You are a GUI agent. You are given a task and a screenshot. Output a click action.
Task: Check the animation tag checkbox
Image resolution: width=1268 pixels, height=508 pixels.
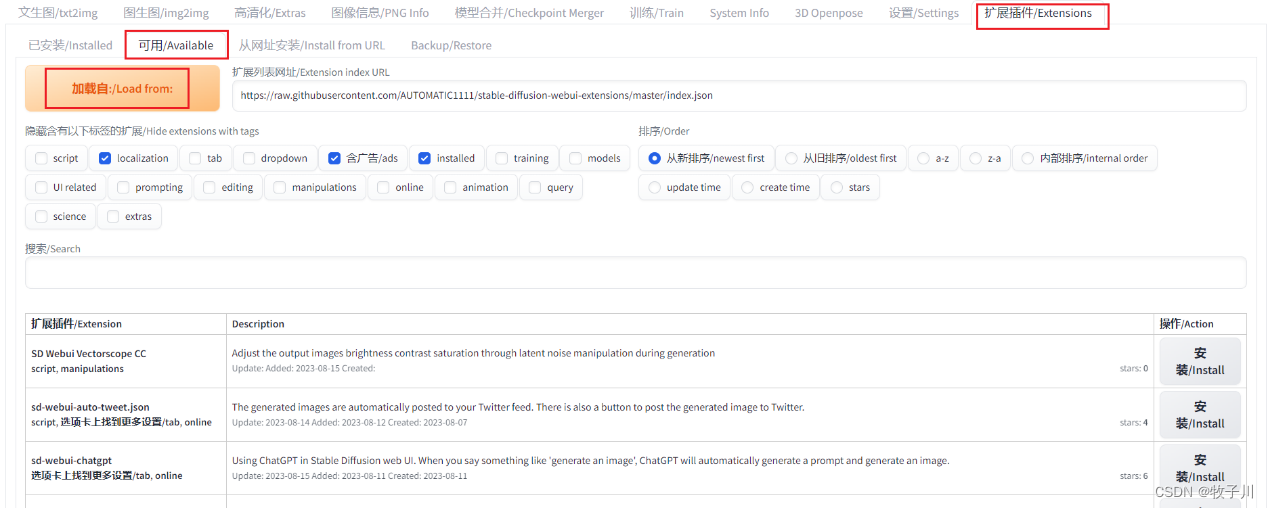click(451, 187)
